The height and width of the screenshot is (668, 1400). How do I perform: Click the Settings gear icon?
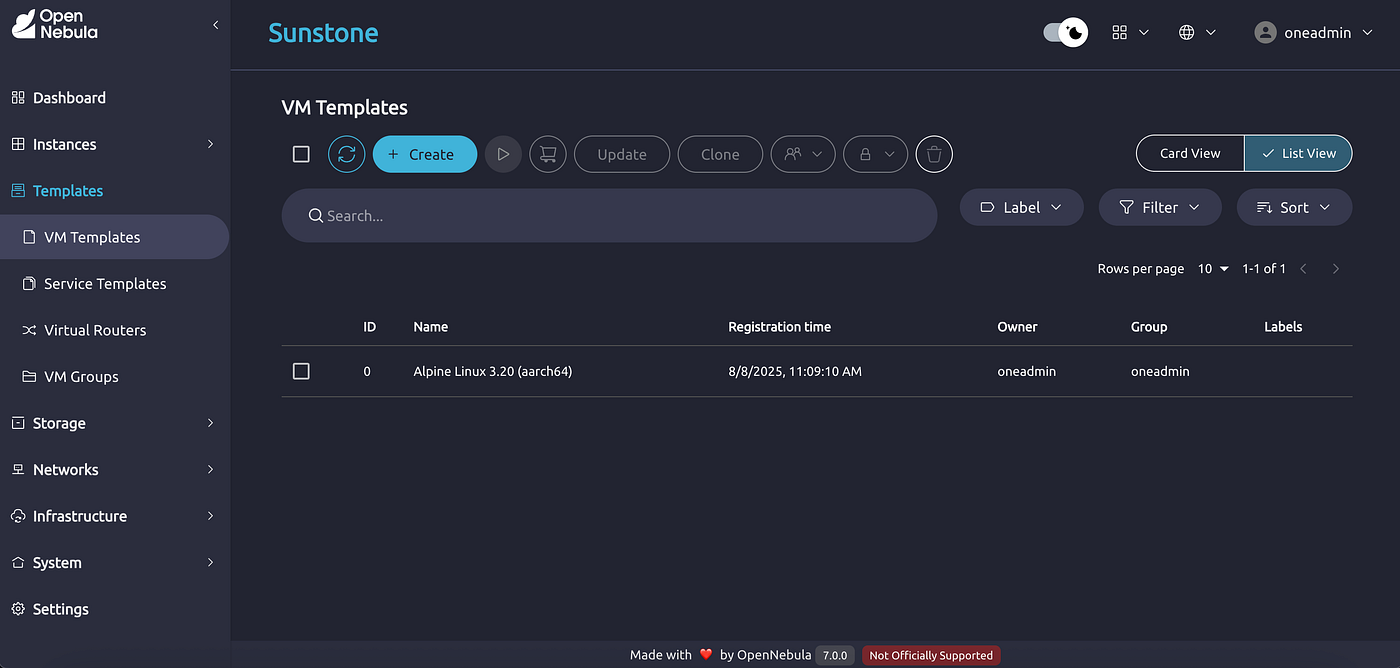[x=18, y=609]
